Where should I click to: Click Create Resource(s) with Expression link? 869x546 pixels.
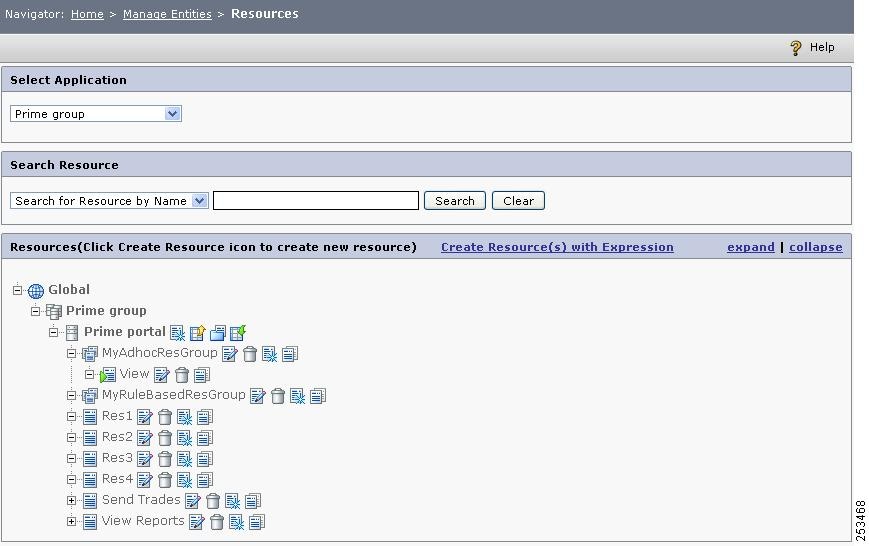coord(558,247)
